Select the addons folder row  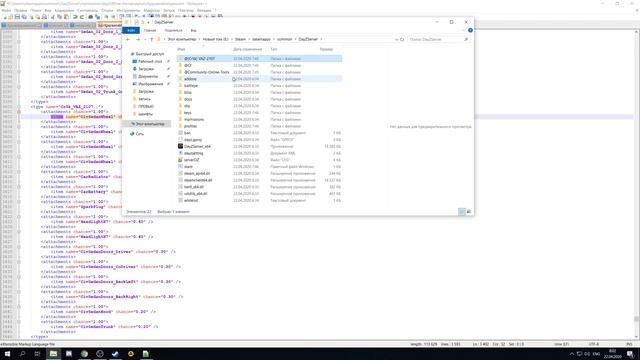(x=260, y=79)
